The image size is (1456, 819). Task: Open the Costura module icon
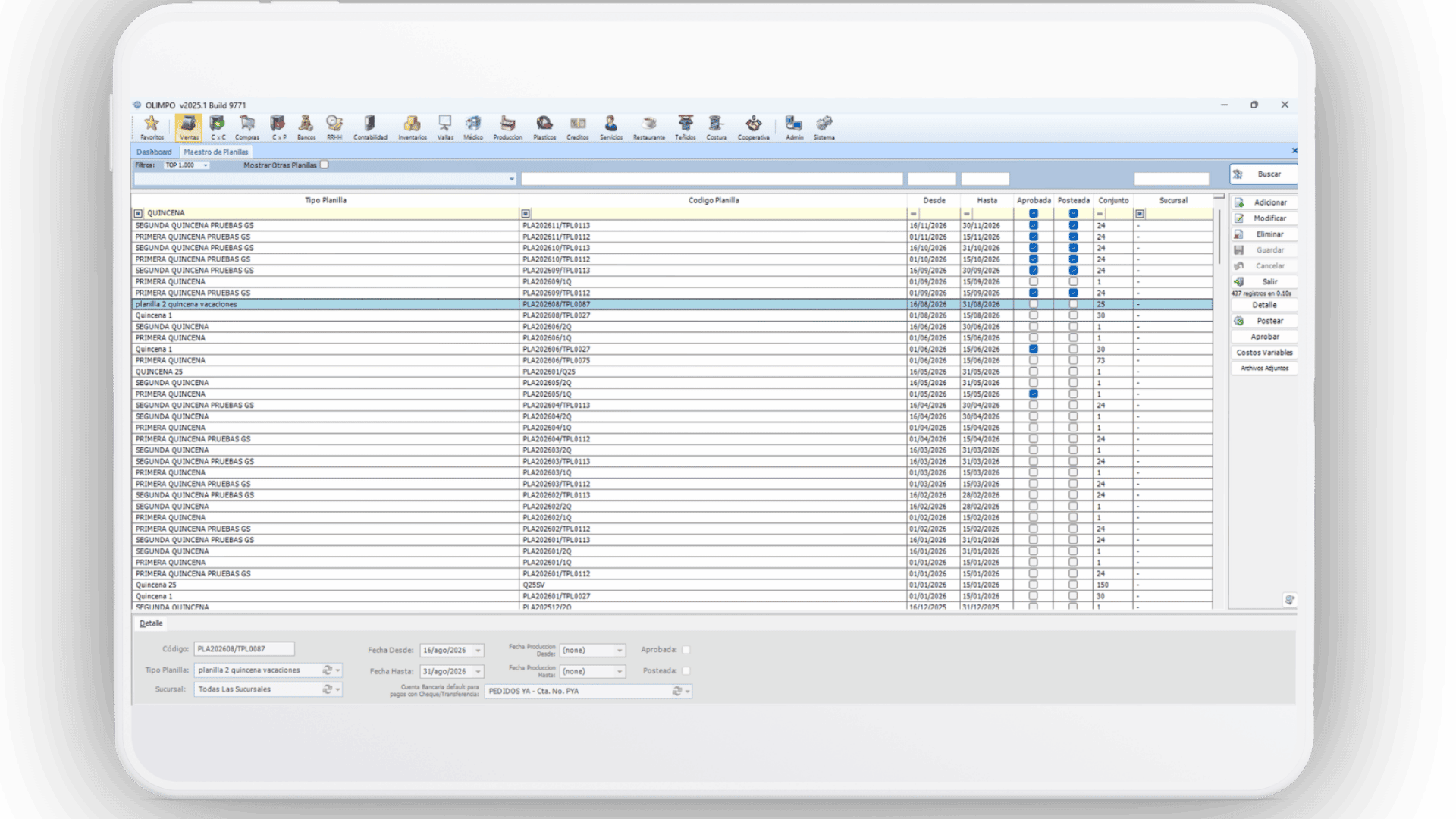pos(717,127)
